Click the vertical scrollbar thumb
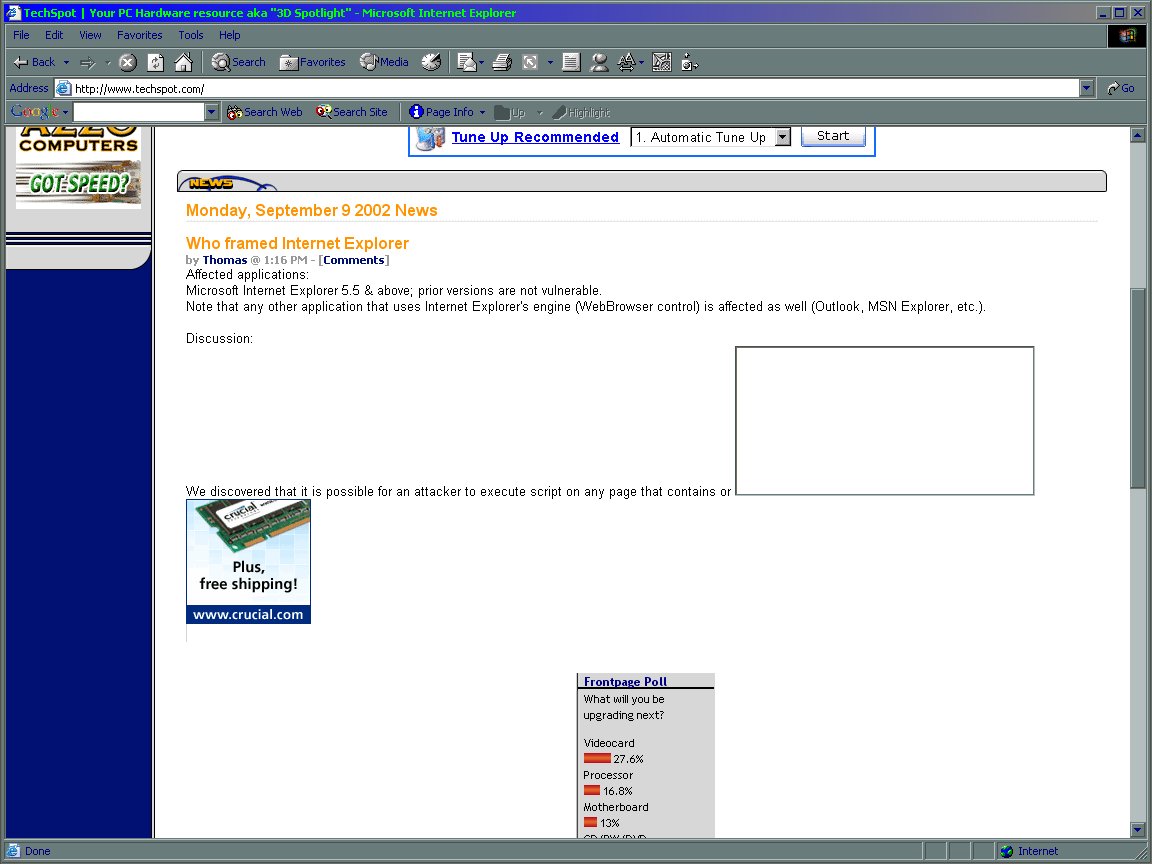Screen dimensions: 1152x864 (1137, 388)
